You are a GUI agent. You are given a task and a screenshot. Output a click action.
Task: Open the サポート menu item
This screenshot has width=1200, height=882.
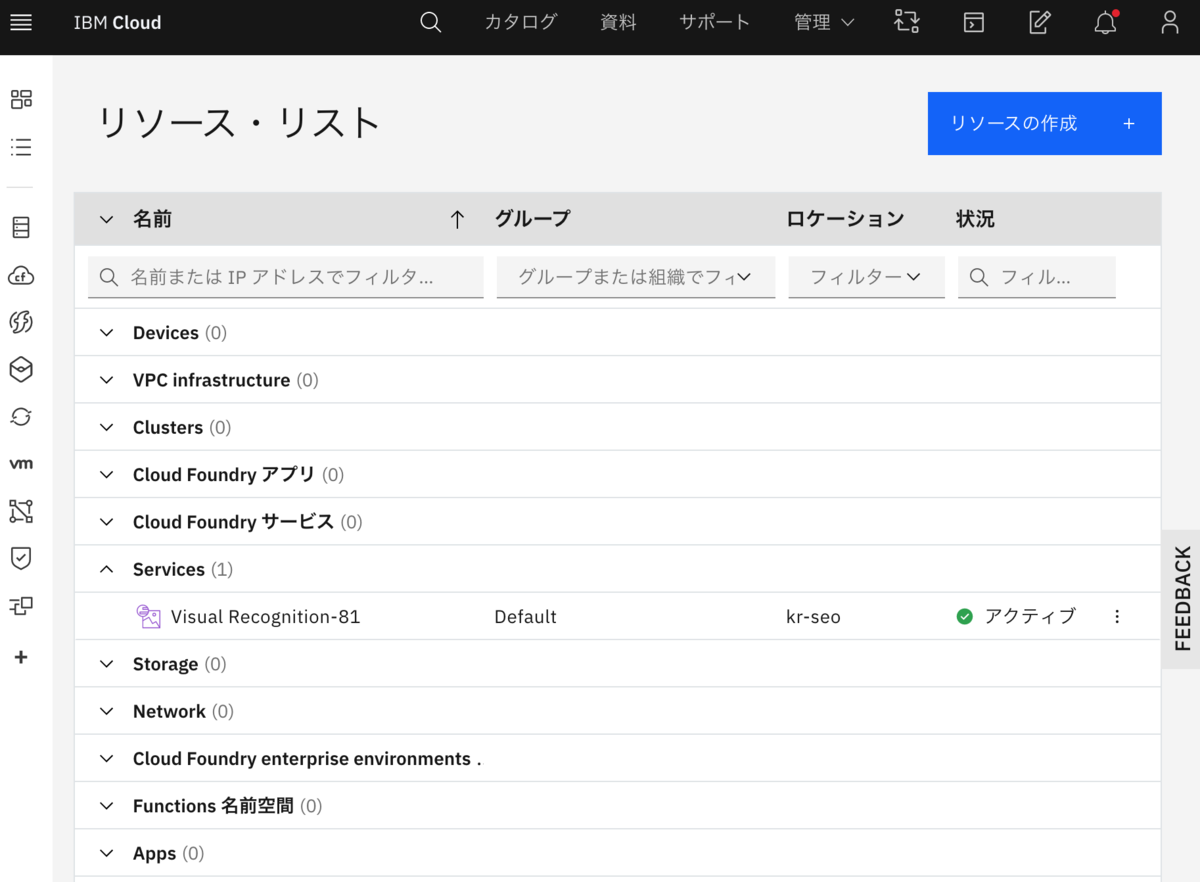(x=714, y=22)
